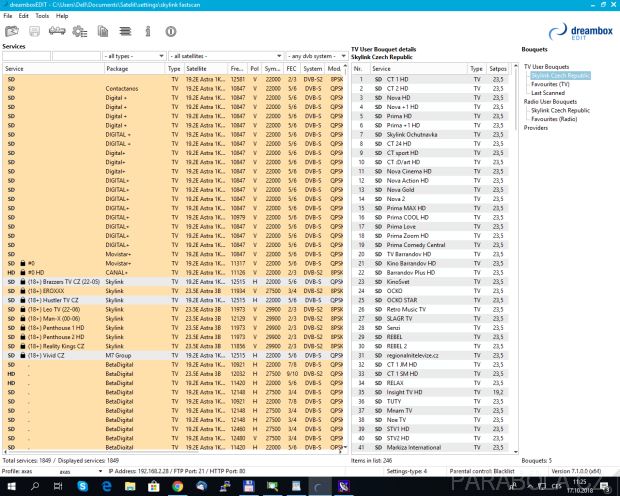
Task: Click lock icon on Vivid CZ row
Action: click(23, 355)
